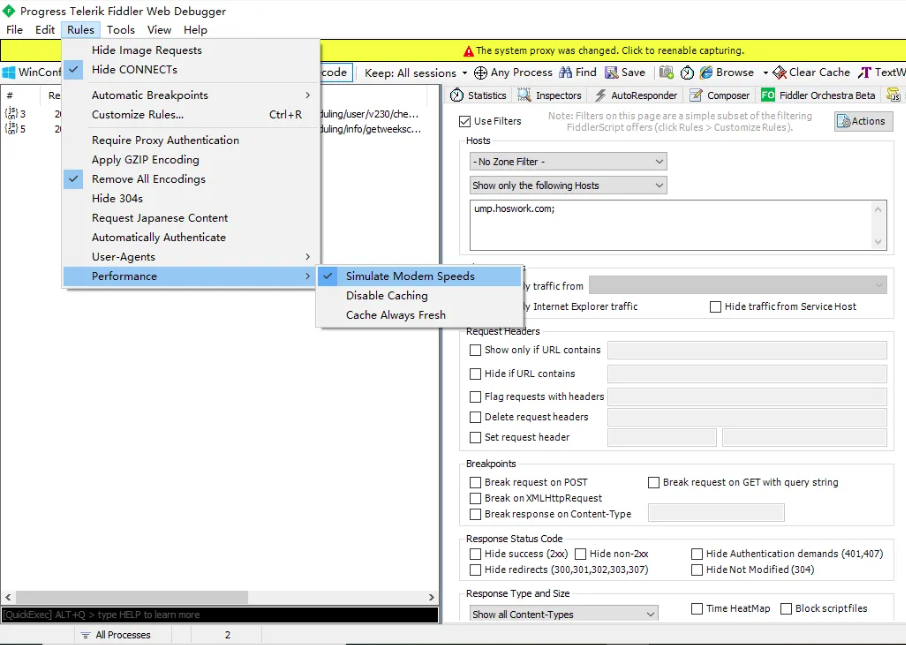
Task: Click the QuickExec command input box
Action: click(x=219, y=615)
